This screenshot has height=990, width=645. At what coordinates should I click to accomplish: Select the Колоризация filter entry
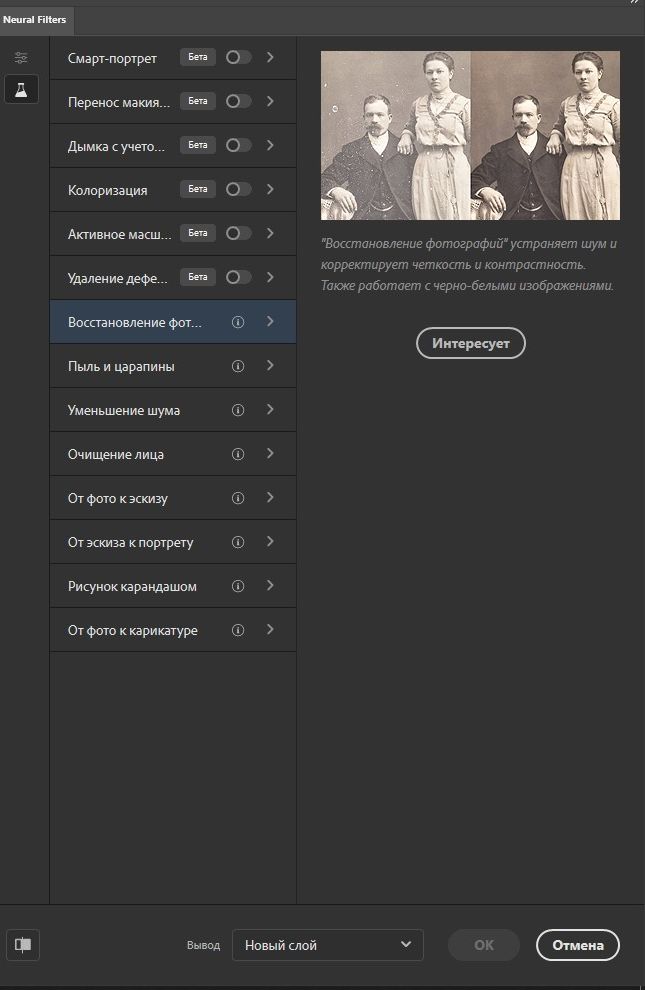(173, 189)
